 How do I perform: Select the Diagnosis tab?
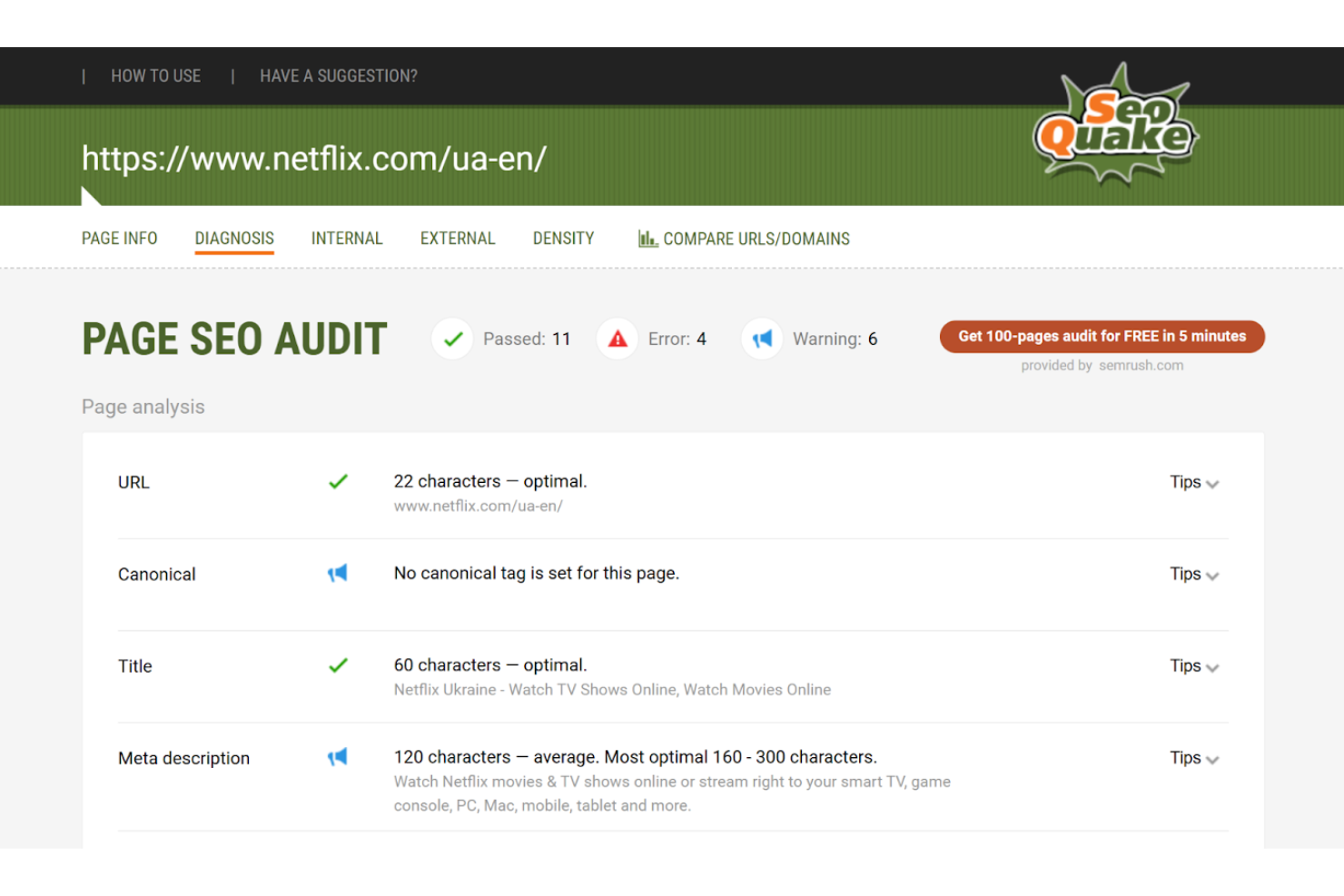coord(234,239)
